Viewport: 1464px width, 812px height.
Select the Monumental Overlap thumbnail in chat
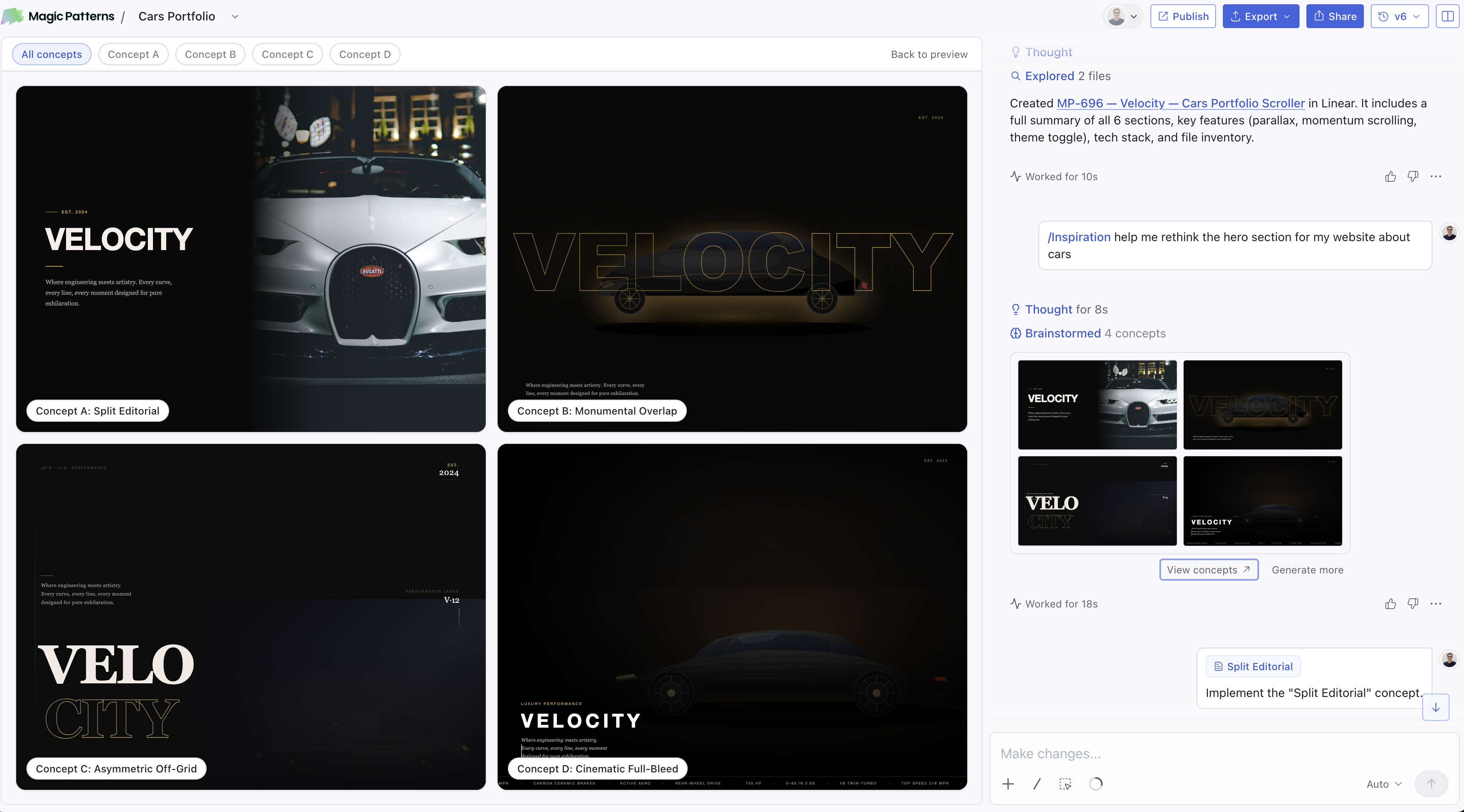pos(1262,405)
